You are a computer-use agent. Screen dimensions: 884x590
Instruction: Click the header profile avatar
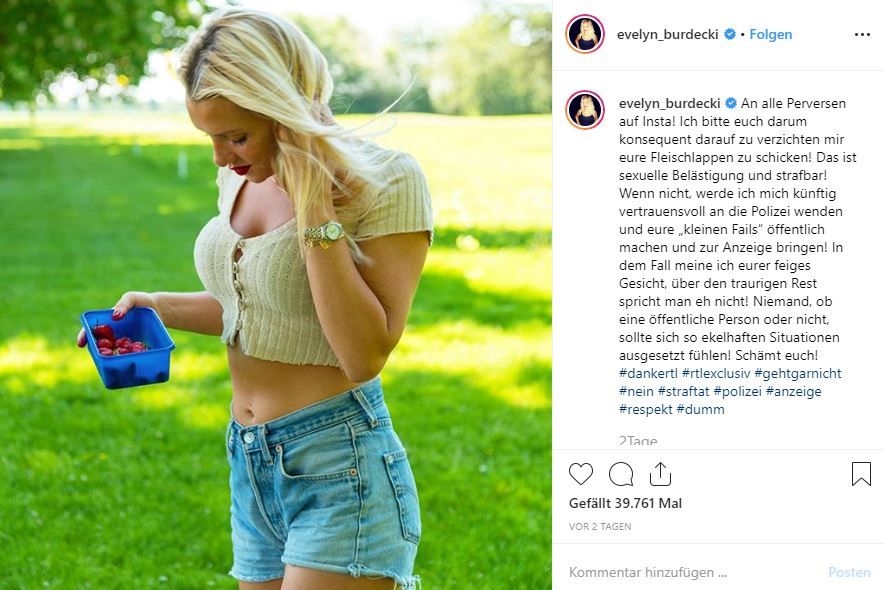click(585, 34)
